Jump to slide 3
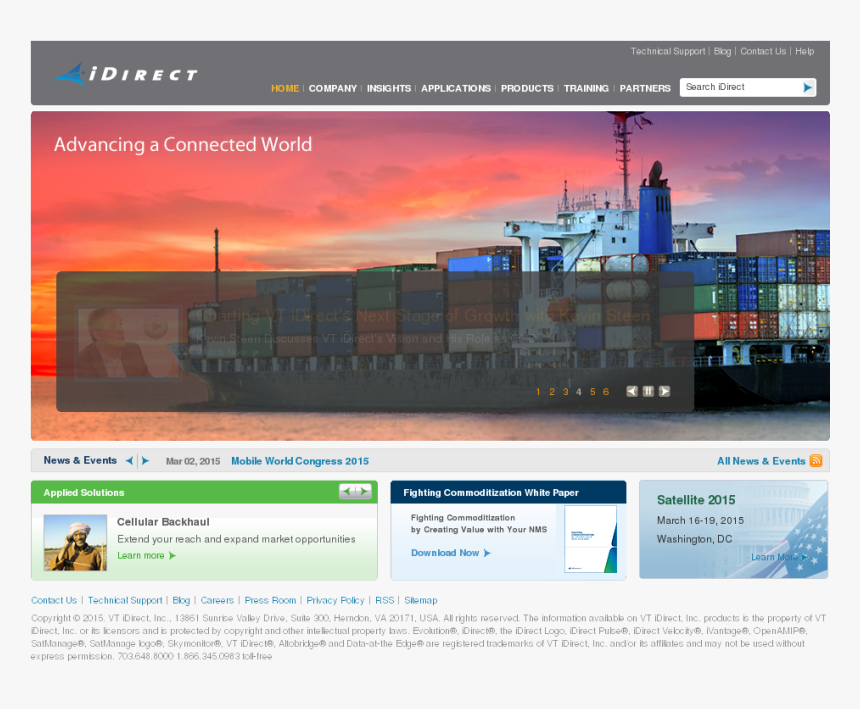The height and width of the screenshot is (709, 860). click(565, 392)
